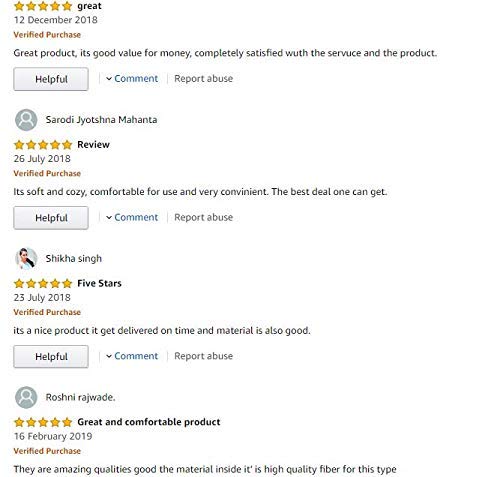The width and height of the screenshot is (500, 477).
Task: Click Sarodi Jyotshna Mahanta's profile avatar icon
Action: click(26, 120)
